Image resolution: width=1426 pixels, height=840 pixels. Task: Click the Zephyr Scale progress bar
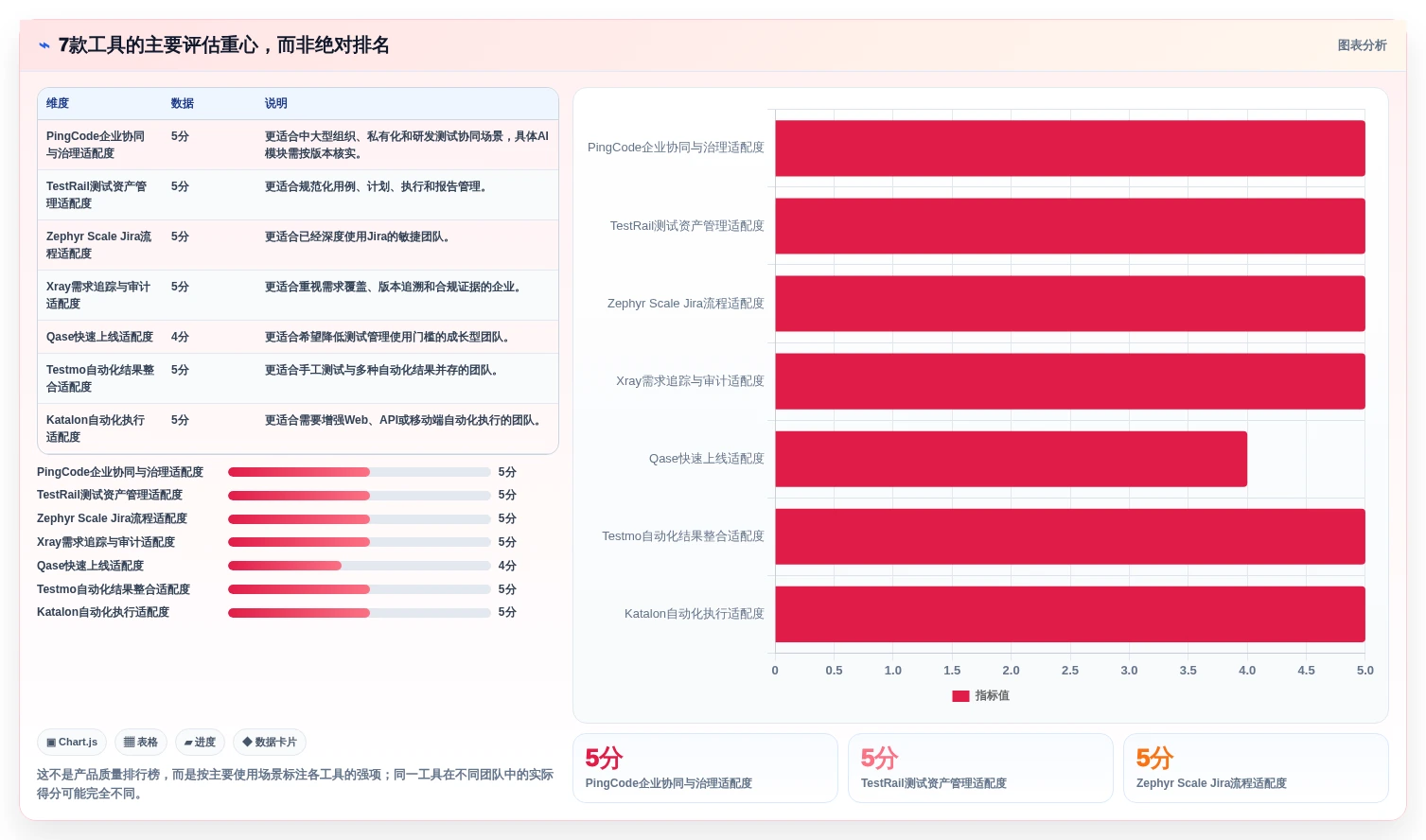point(360,519)
